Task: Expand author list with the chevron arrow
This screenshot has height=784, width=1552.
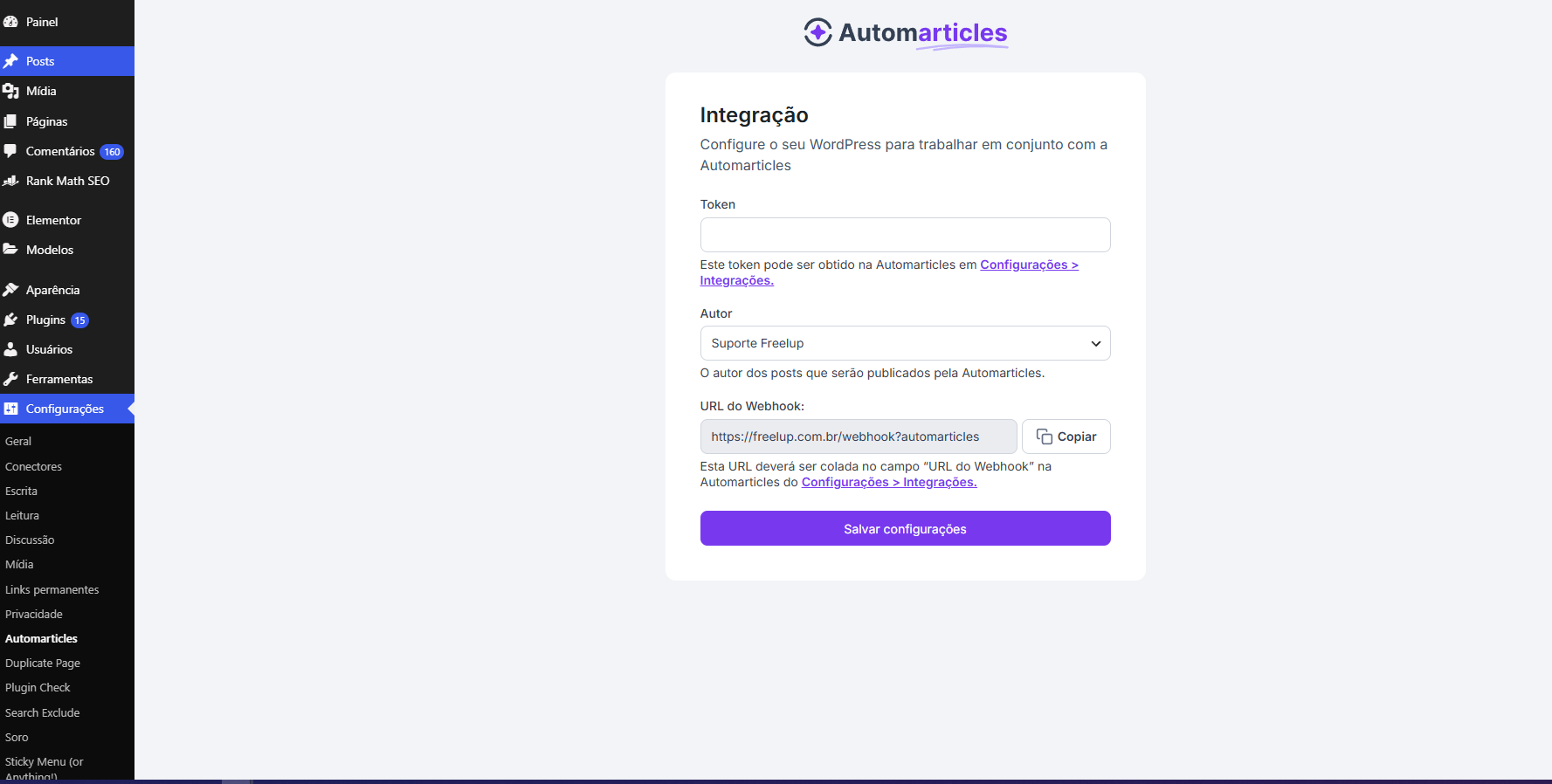Action: pyautogui.click(x=1095, y=344)
